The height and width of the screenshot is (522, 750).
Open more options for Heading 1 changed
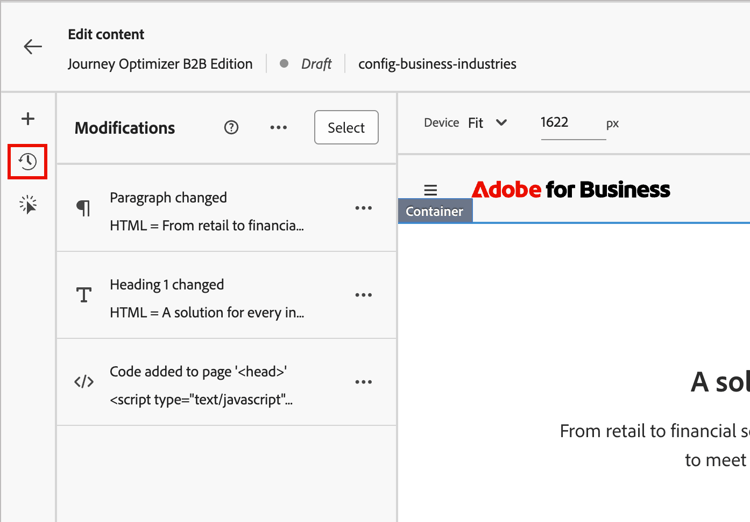coord(364,295)
